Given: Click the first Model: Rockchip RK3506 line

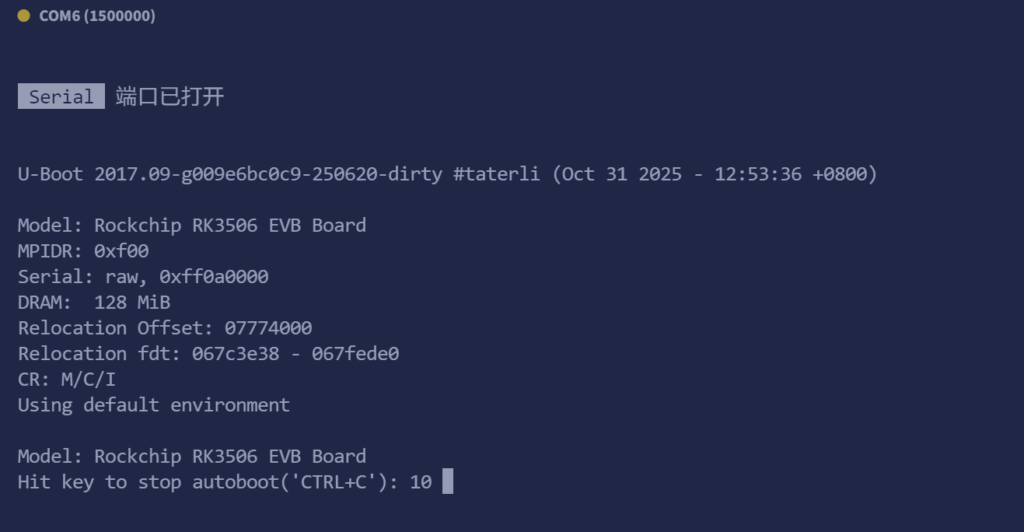Looking at the screenshot, I should [x=192, y=225].
